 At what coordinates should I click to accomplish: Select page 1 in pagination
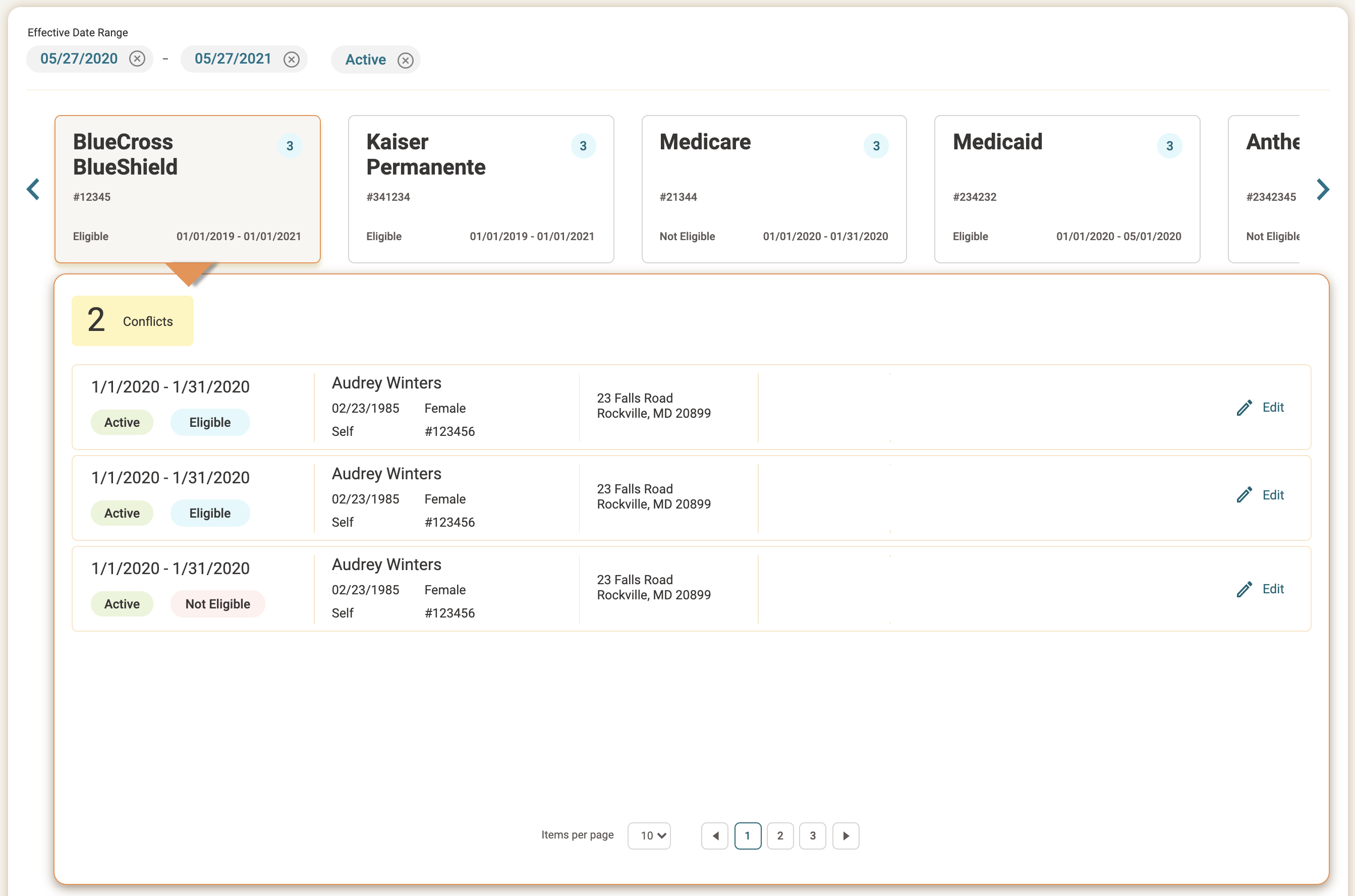click(x=748, y=836)
